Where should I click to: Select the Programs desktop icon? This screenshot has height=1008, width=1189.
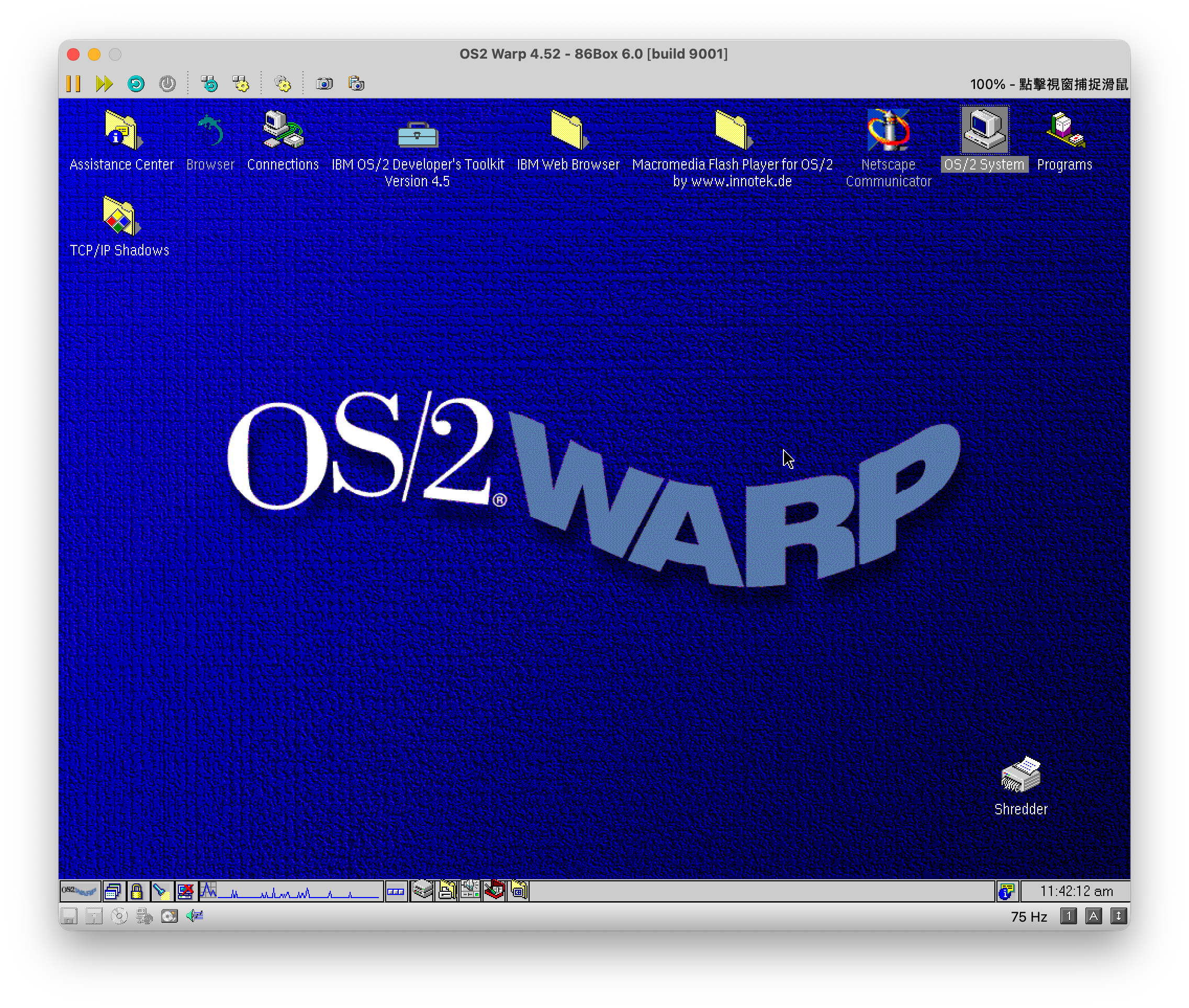[1064, 130]
